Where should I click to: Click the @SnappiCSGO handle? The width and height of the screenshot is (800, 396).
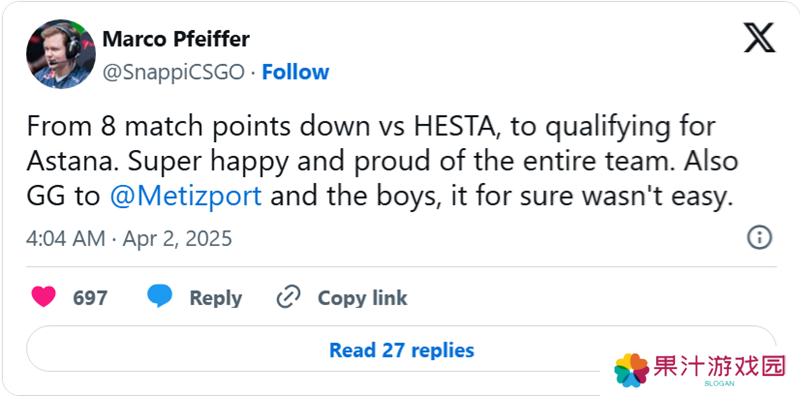(x=173, y=72)
